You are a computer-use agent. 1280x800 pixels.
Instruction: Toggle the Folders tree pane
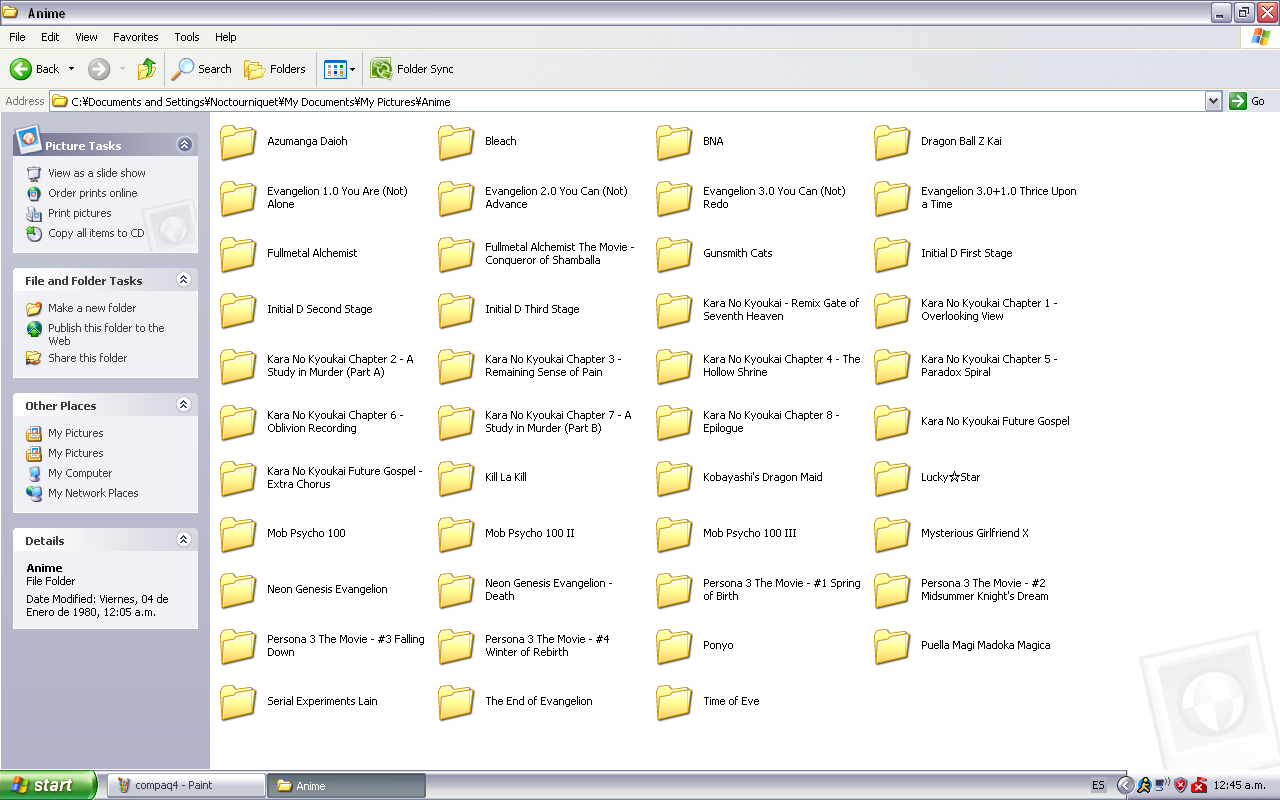pos(275,69)
